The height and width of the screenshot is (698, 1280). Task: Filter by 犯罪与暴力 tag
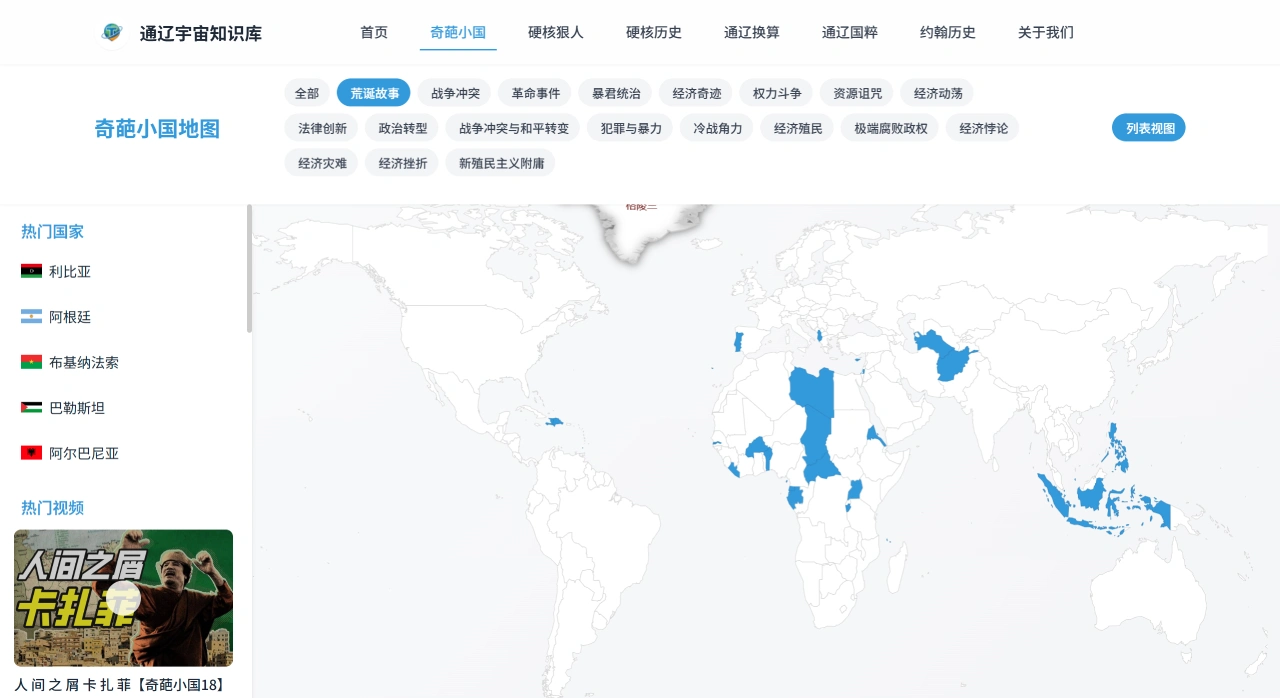coord(631,128)
